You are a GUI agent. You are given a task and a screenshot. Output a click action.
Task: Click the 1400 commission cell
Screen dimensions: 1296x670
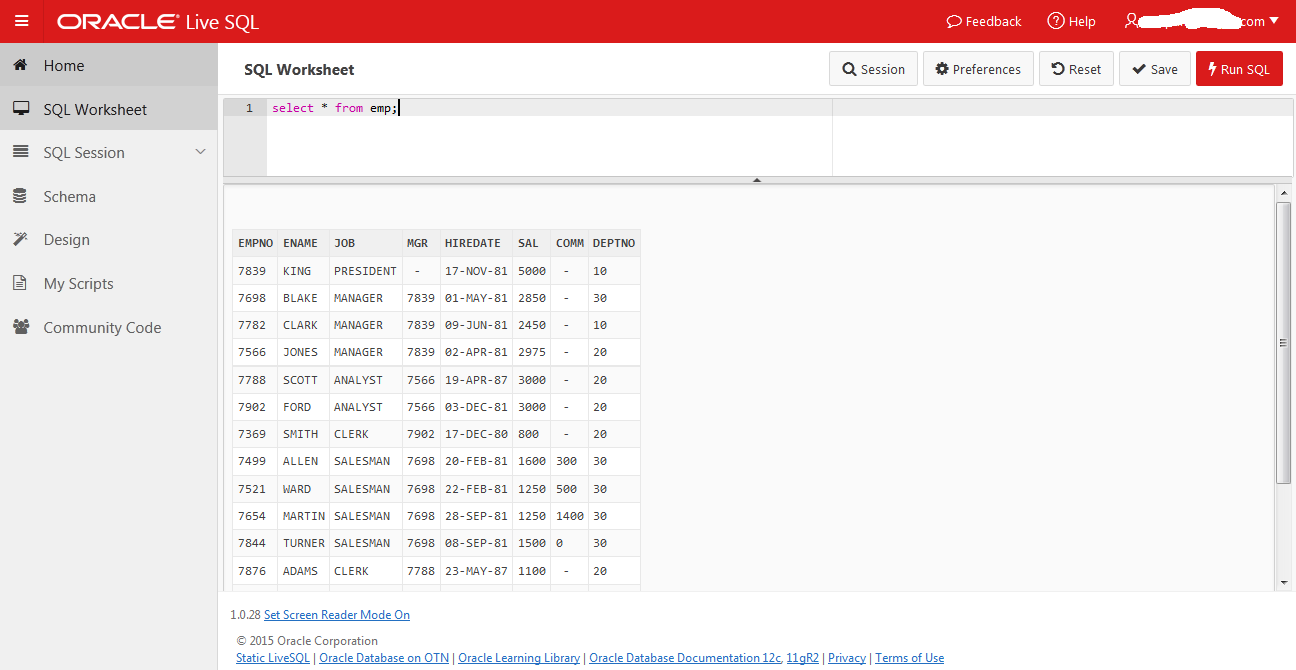tap(568, 516)
